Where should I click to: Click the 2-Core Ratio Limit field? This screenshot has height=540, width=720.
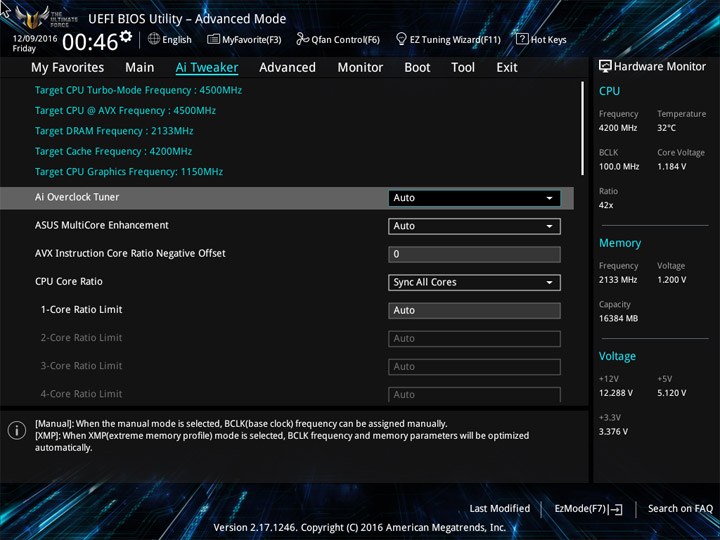474,339
